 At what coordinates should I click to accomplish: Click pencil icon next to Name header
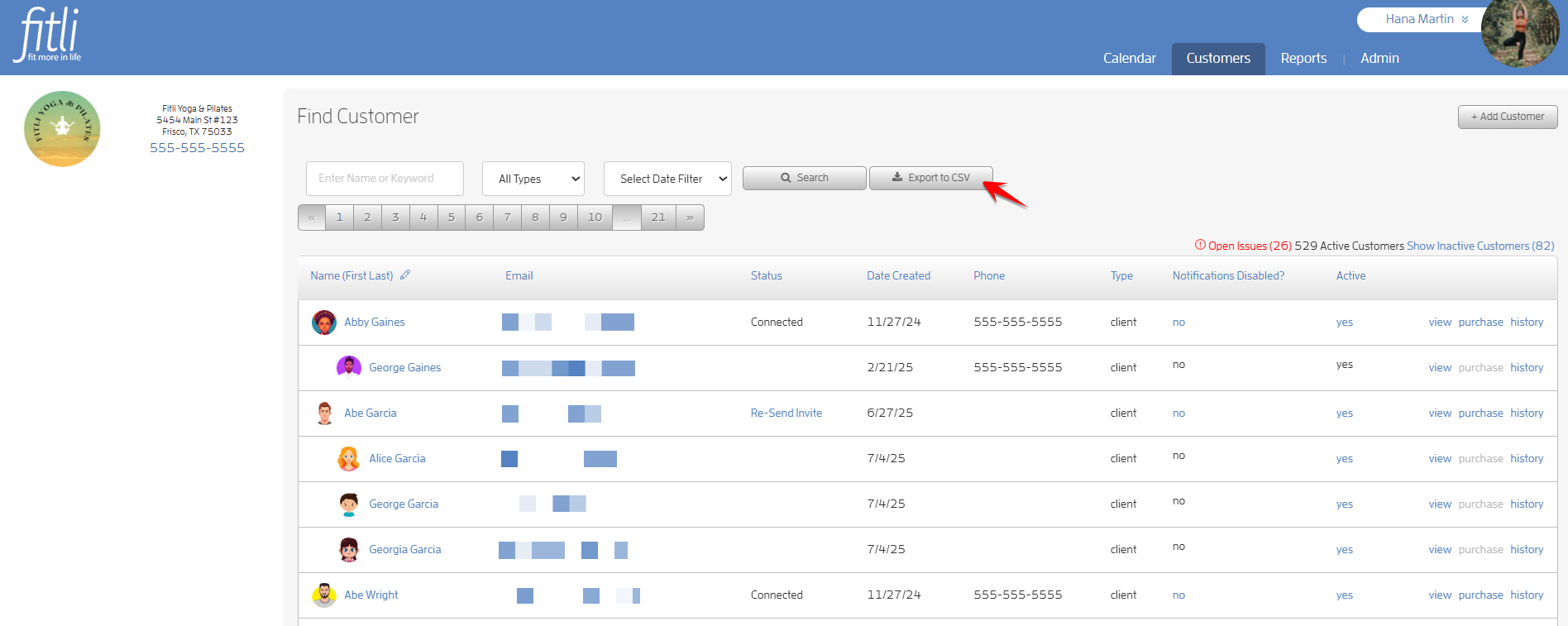405,275
